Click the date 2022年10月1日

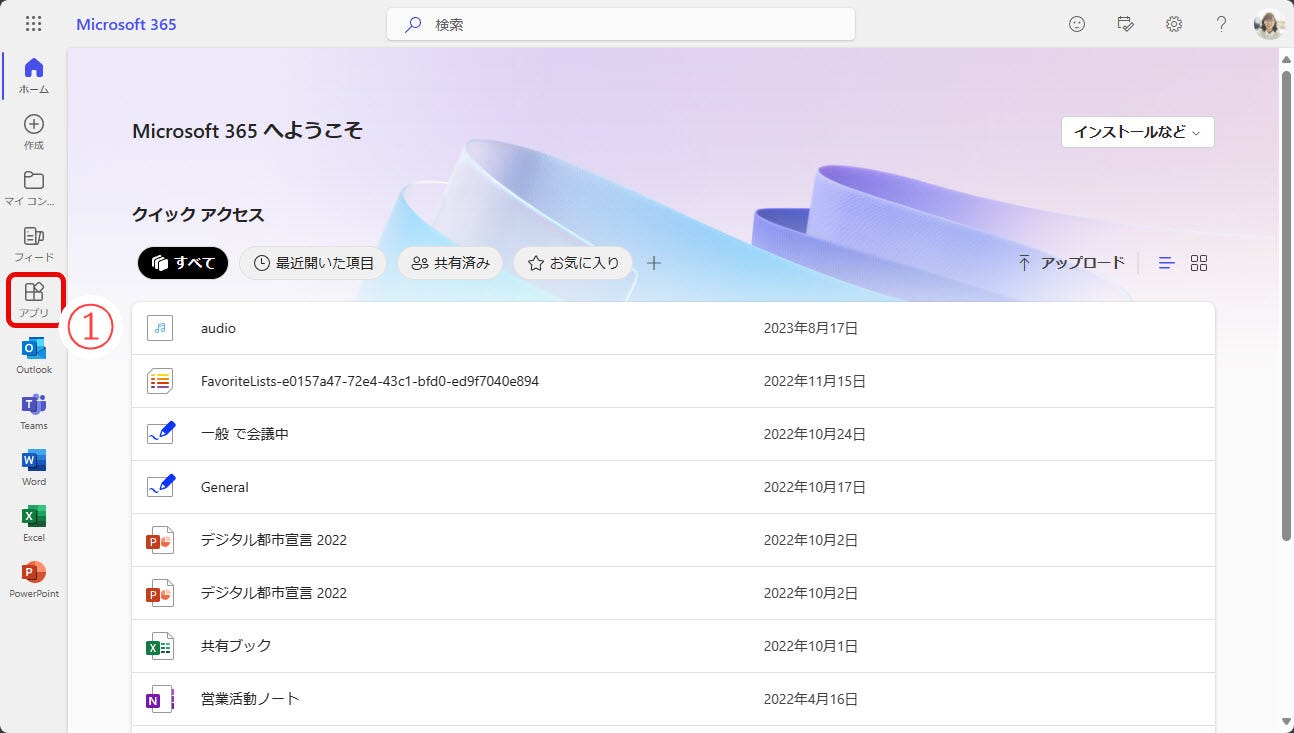click(x=811, y=646)
